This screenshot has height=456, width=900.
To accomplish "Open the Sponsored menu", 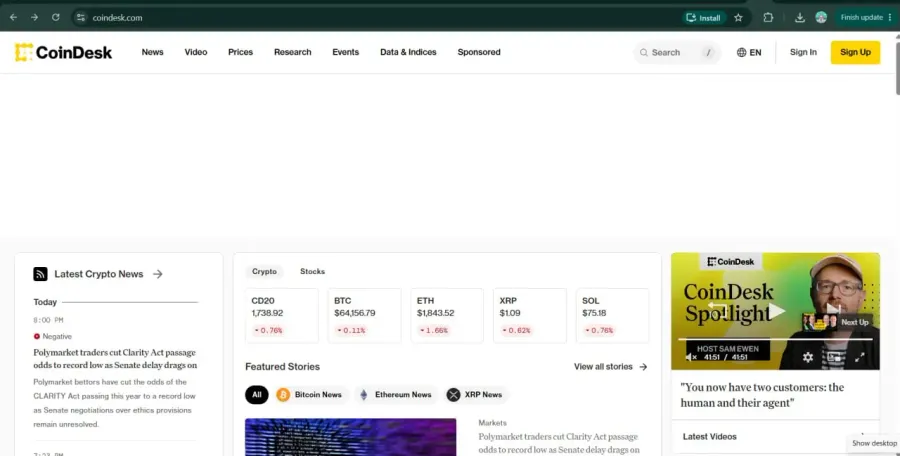I will tap(479, 52).
